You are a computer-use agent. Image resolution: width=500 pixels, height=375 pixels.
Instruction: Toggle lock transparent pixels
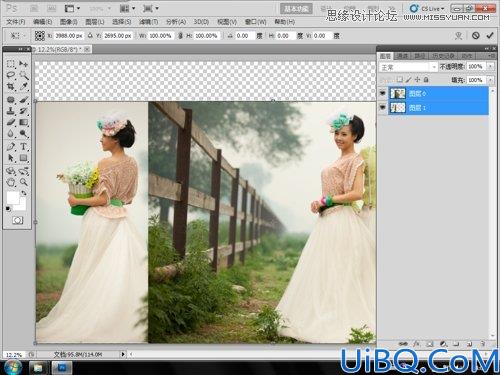[x=400, y=80]
